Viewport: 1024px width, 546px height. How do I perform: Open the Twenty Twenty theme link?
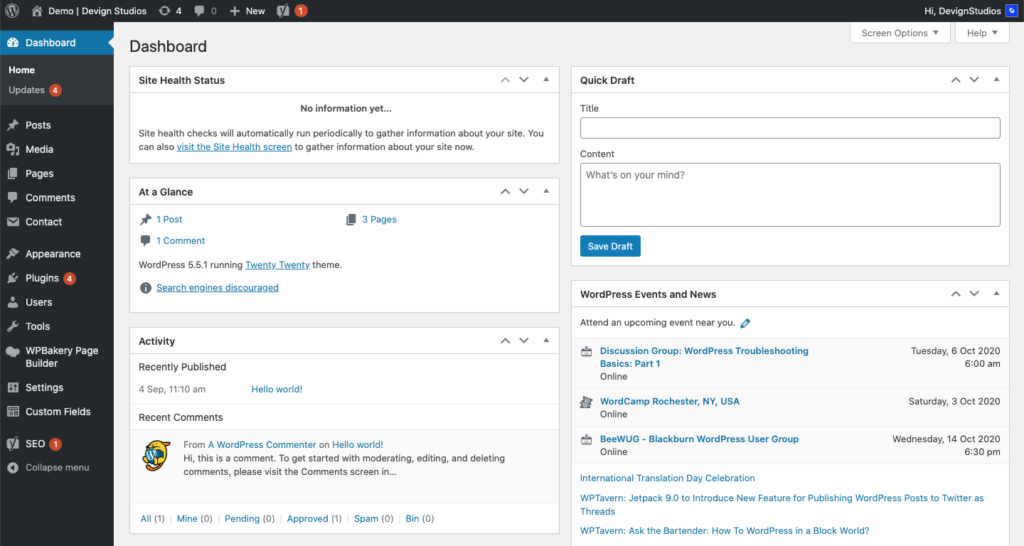pos(277,265)
